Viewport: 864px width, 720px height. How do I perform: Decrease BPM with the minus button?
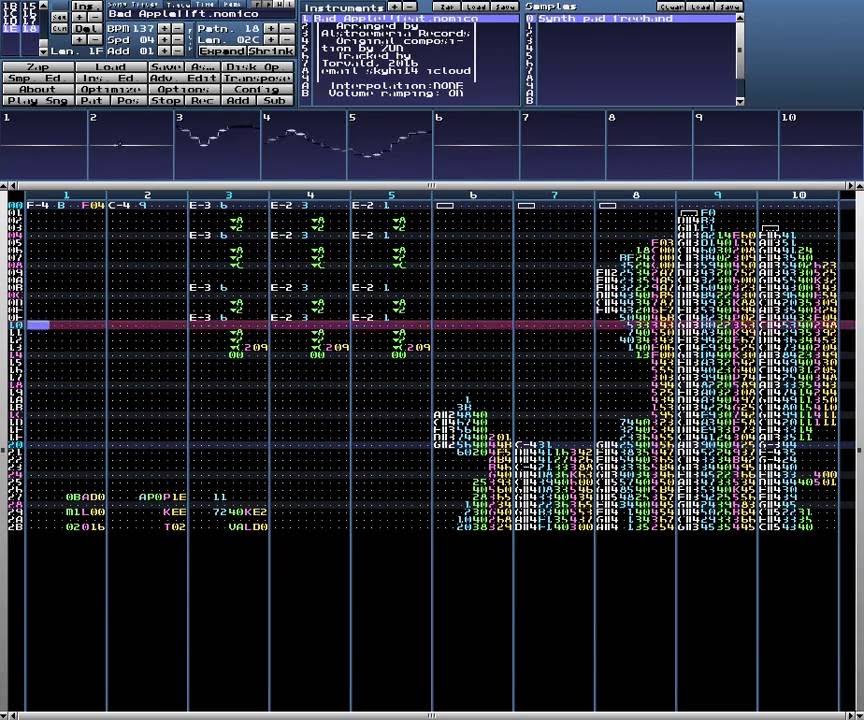click(x=177, y=28)
